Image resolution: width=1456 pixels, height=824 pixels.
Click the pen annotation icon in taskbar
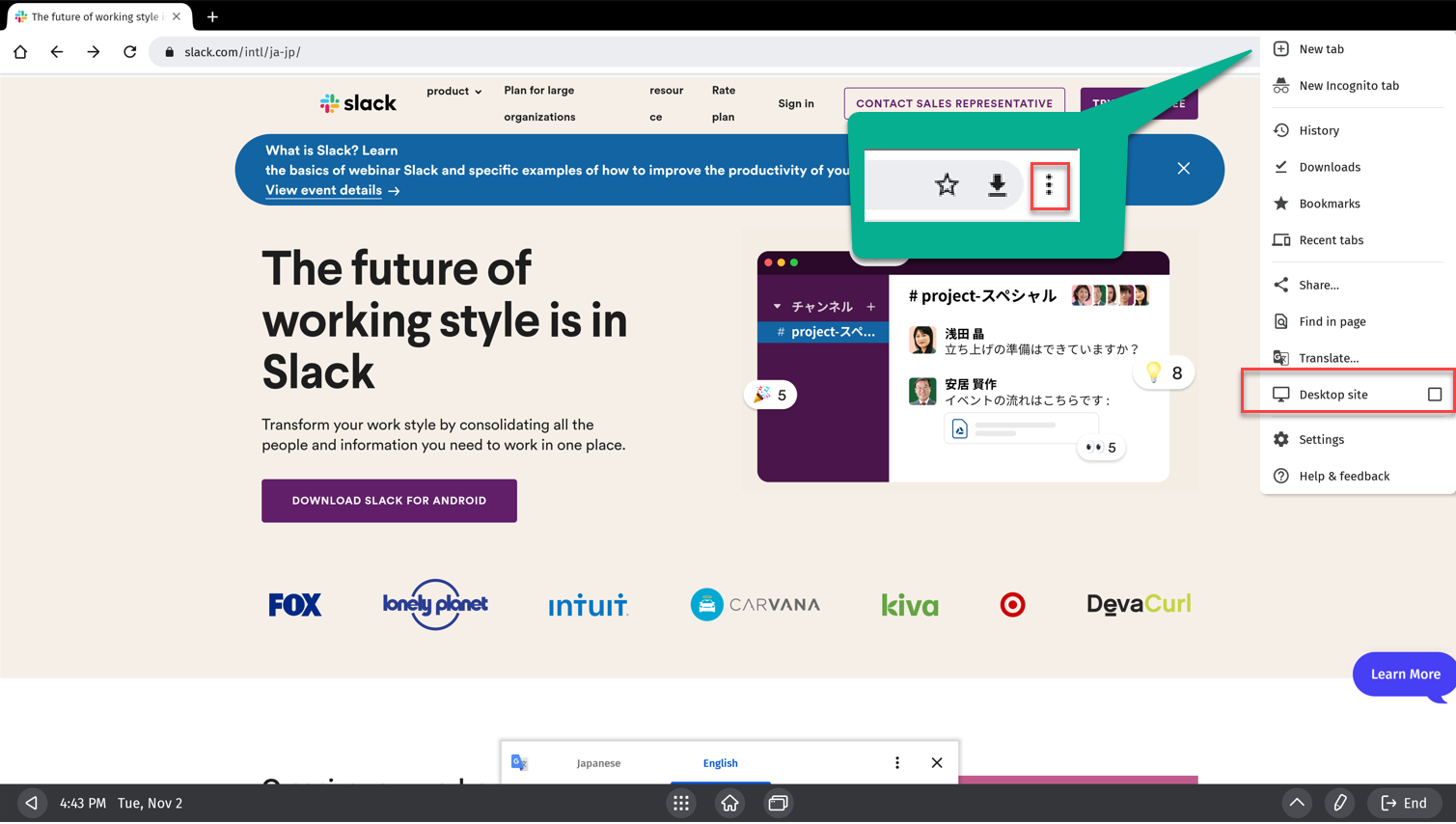1339,804
